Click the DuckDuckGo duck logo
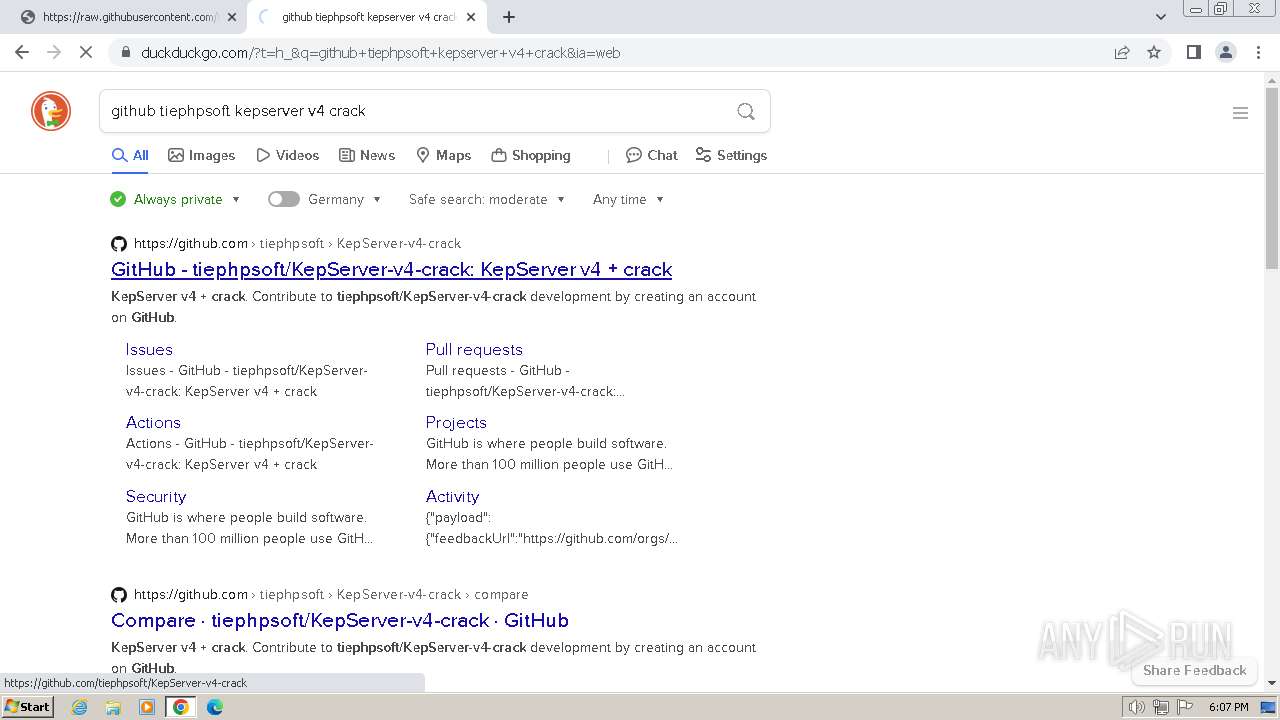The image size is (1280, 720). (51, 111)
